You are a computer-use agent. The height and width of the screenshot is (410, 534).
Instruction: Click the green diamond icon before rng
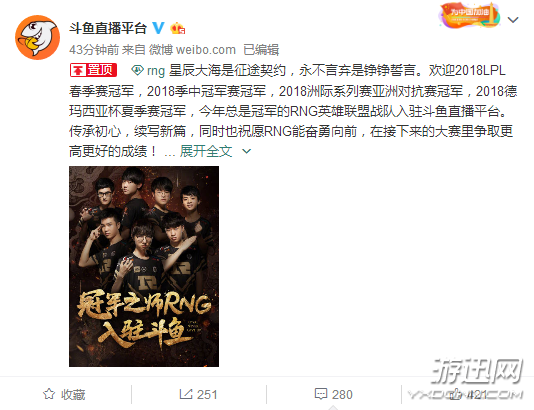tap(137, 70)
